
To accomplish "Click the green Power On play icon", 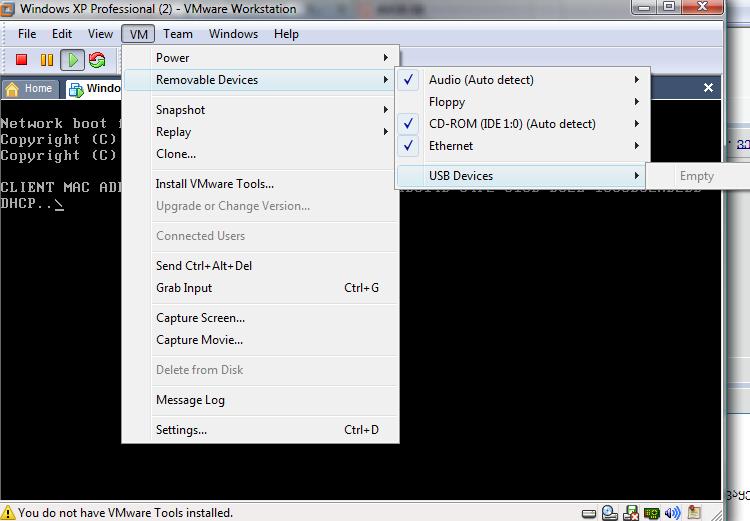I will pos(73,60).
